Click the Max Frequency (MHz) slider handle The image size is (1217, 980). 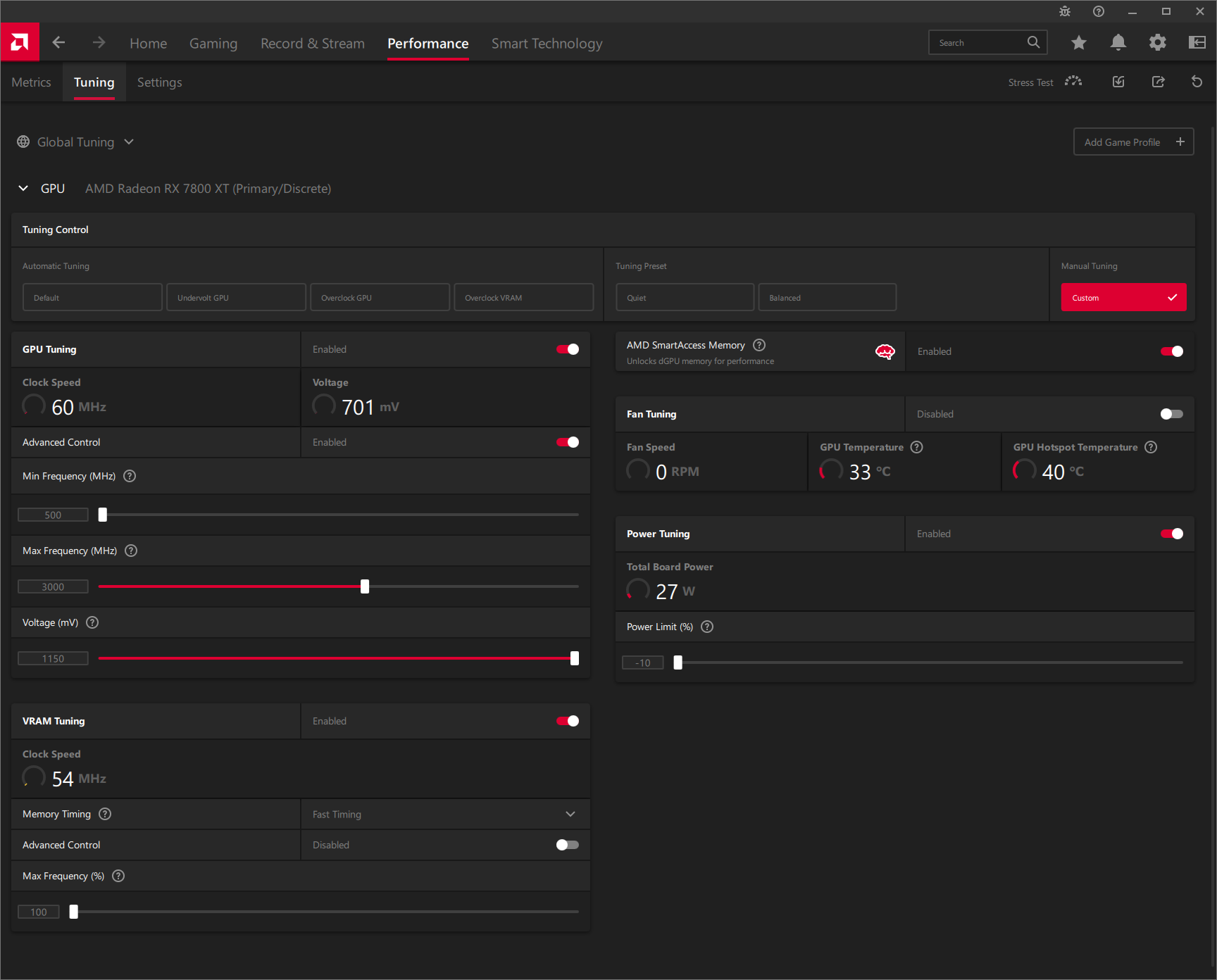click(365, 586)
